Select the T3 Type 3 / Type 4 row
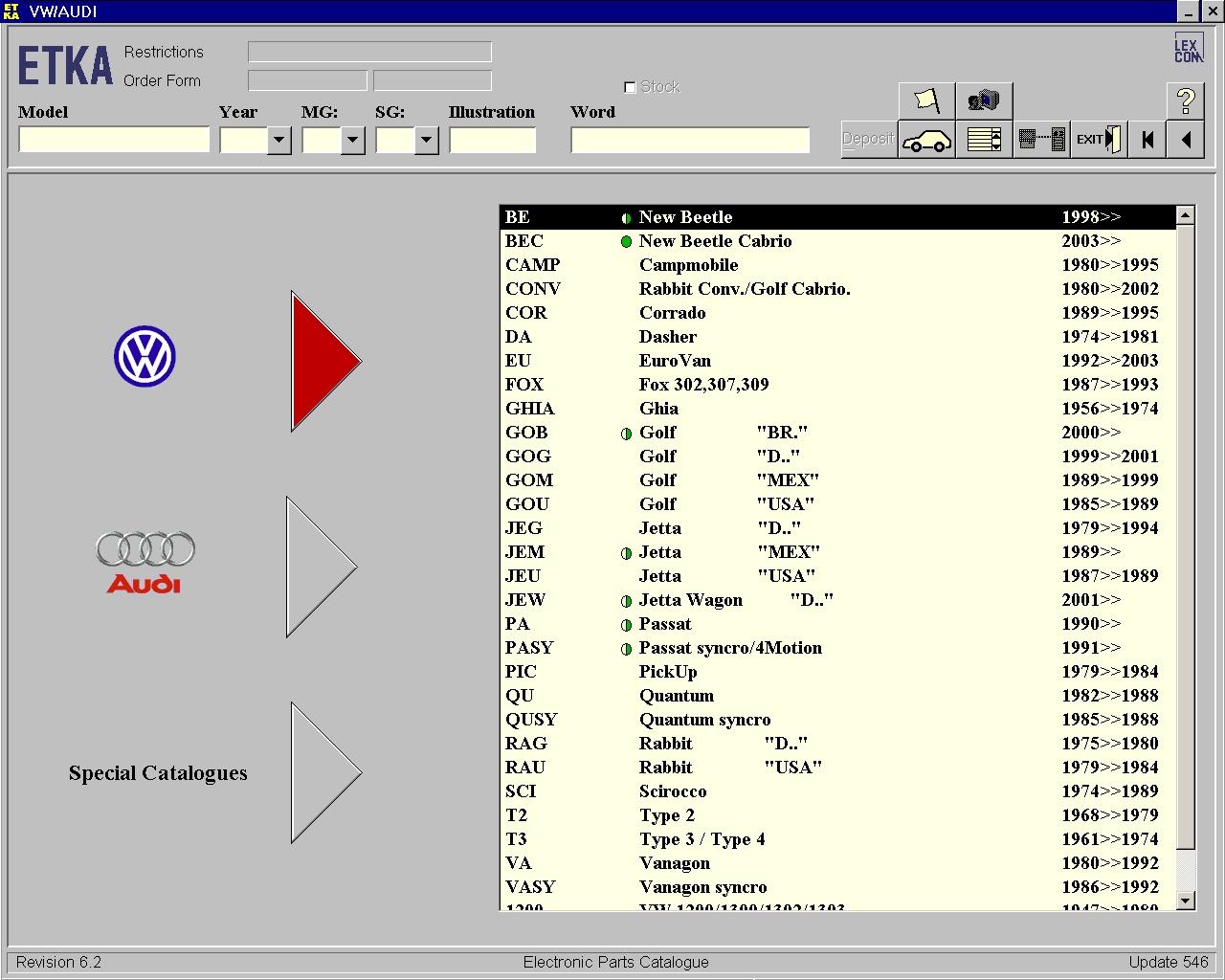Viewport: 1225px width, 980px height. click(x=837, y=839)
